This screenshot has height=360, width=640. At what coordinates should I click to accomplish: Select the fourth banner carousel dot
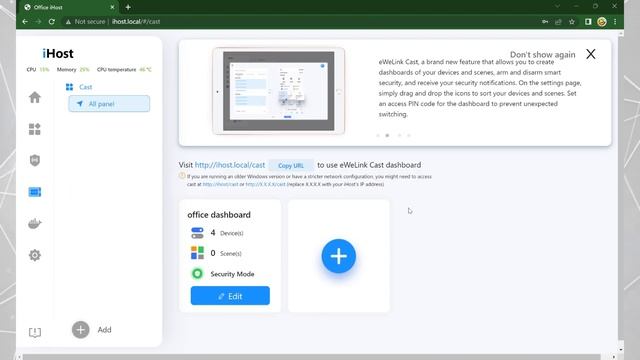click(409, 136)
